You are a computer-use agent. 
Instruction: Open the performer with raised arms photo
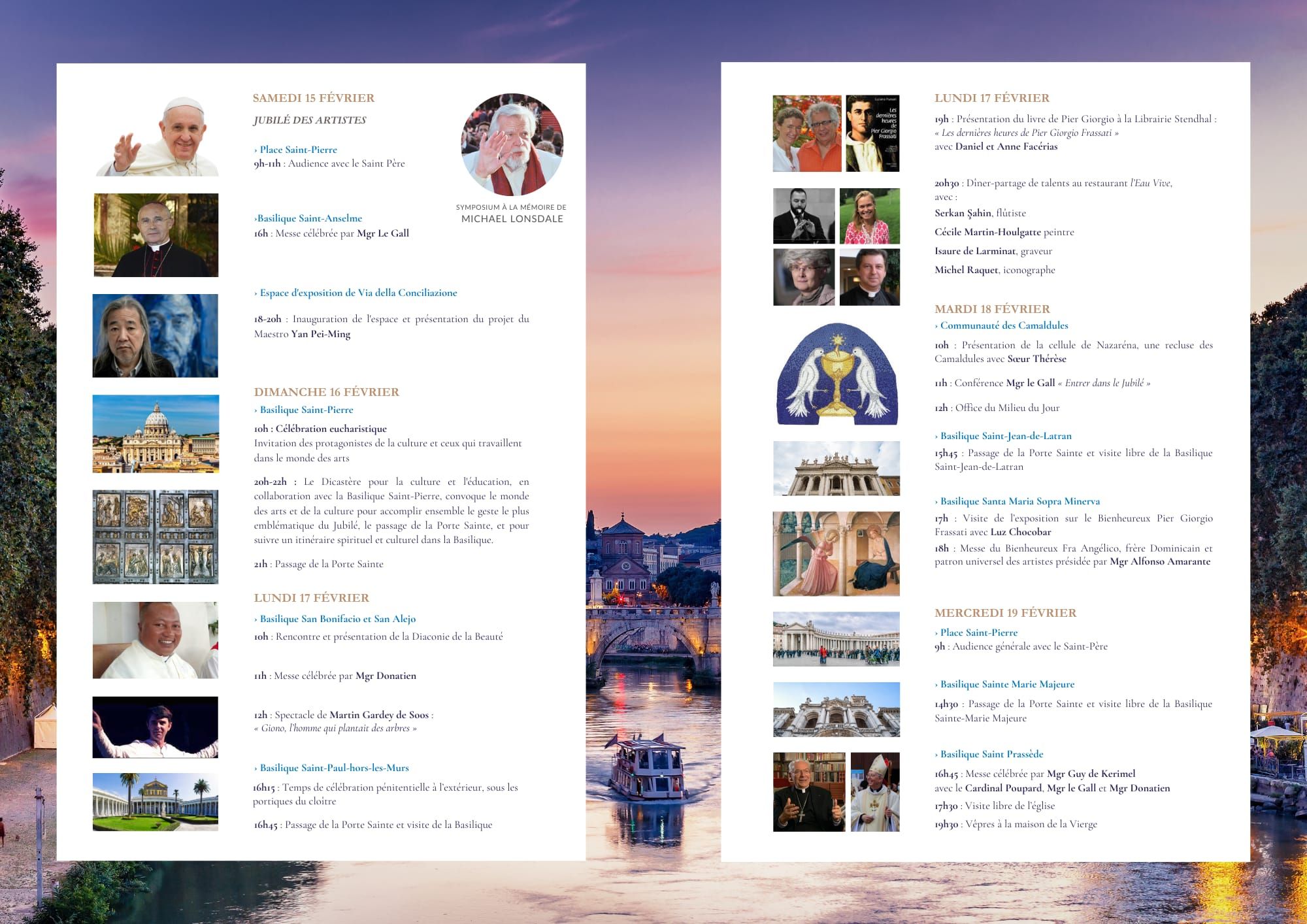pyautogui.click(x=156, y=727)
